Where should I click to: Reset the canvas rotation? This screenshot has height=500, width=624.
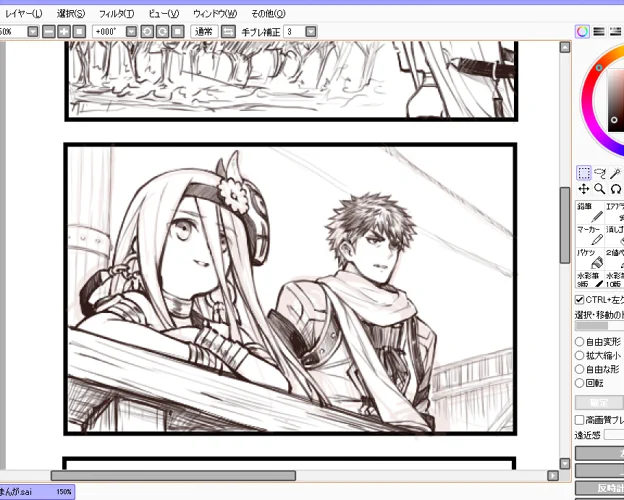(177, 31)
